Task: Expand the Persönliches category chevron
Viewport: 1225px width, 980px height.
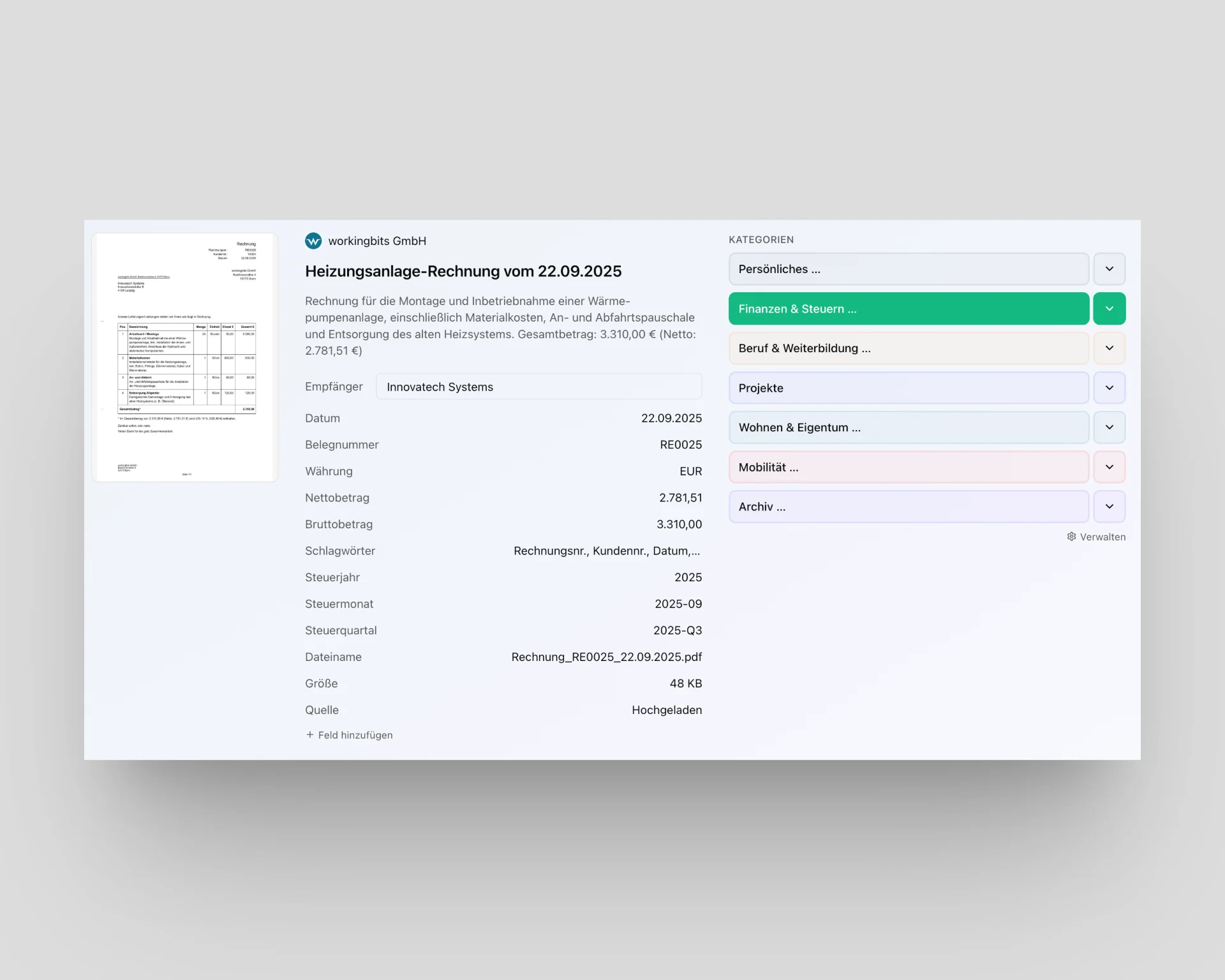Action: coord(1109,269)
